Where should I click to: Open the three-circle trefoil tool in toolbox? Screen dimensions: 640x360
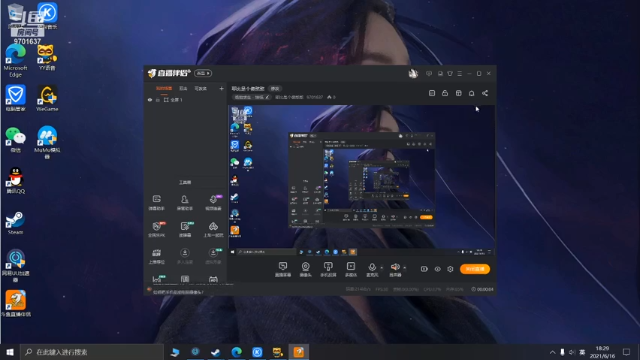coord(213,229)
